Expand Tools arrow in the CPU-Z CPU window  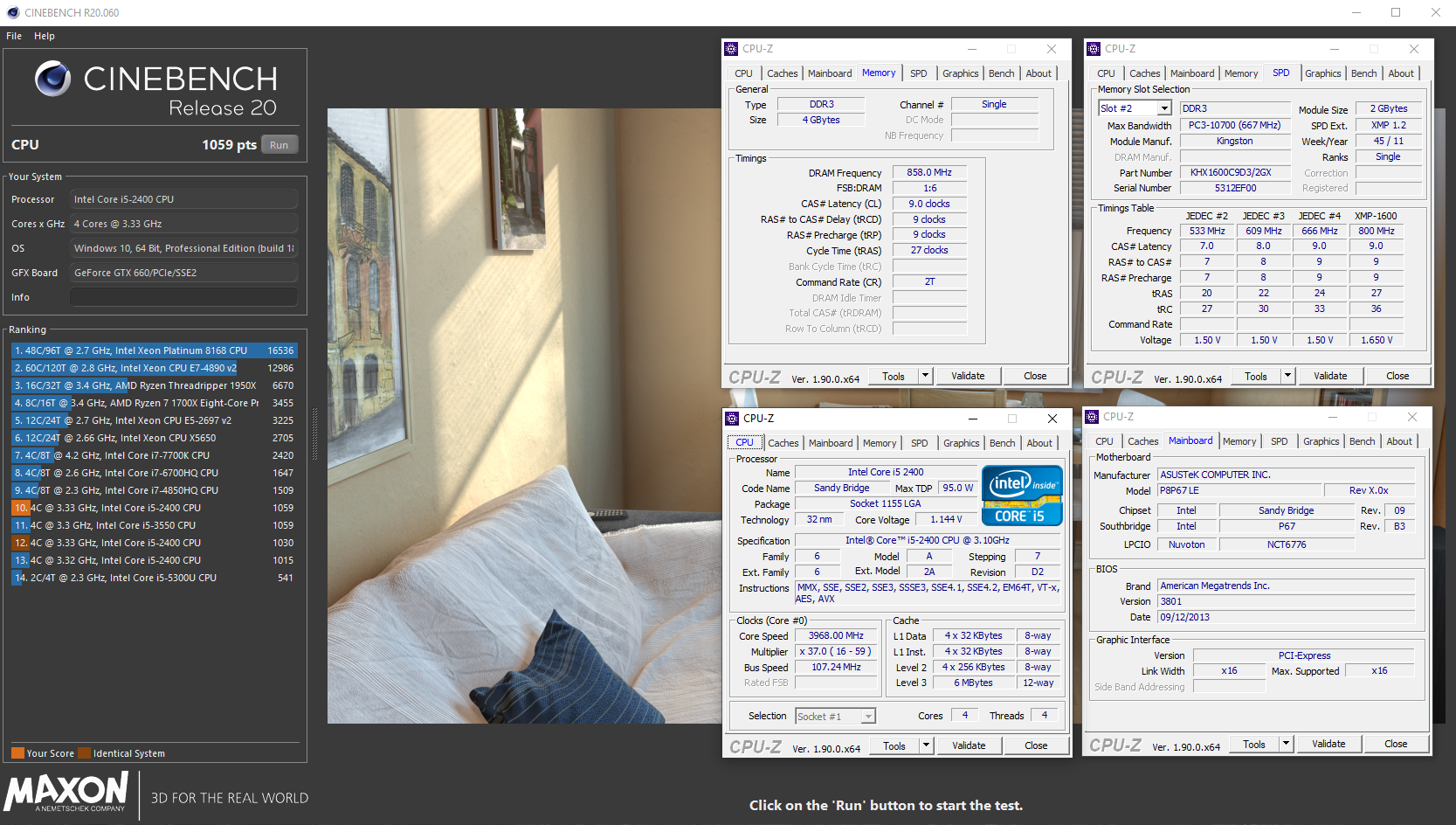point(926,745)
